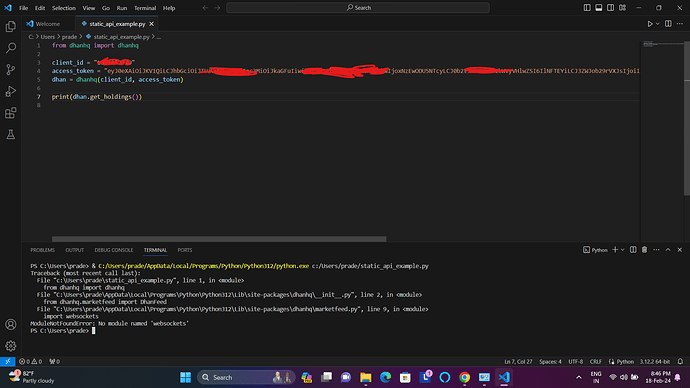Toggle the primary side bar layout button
Viewport: 690px width, 388px height.
(587, 8)
